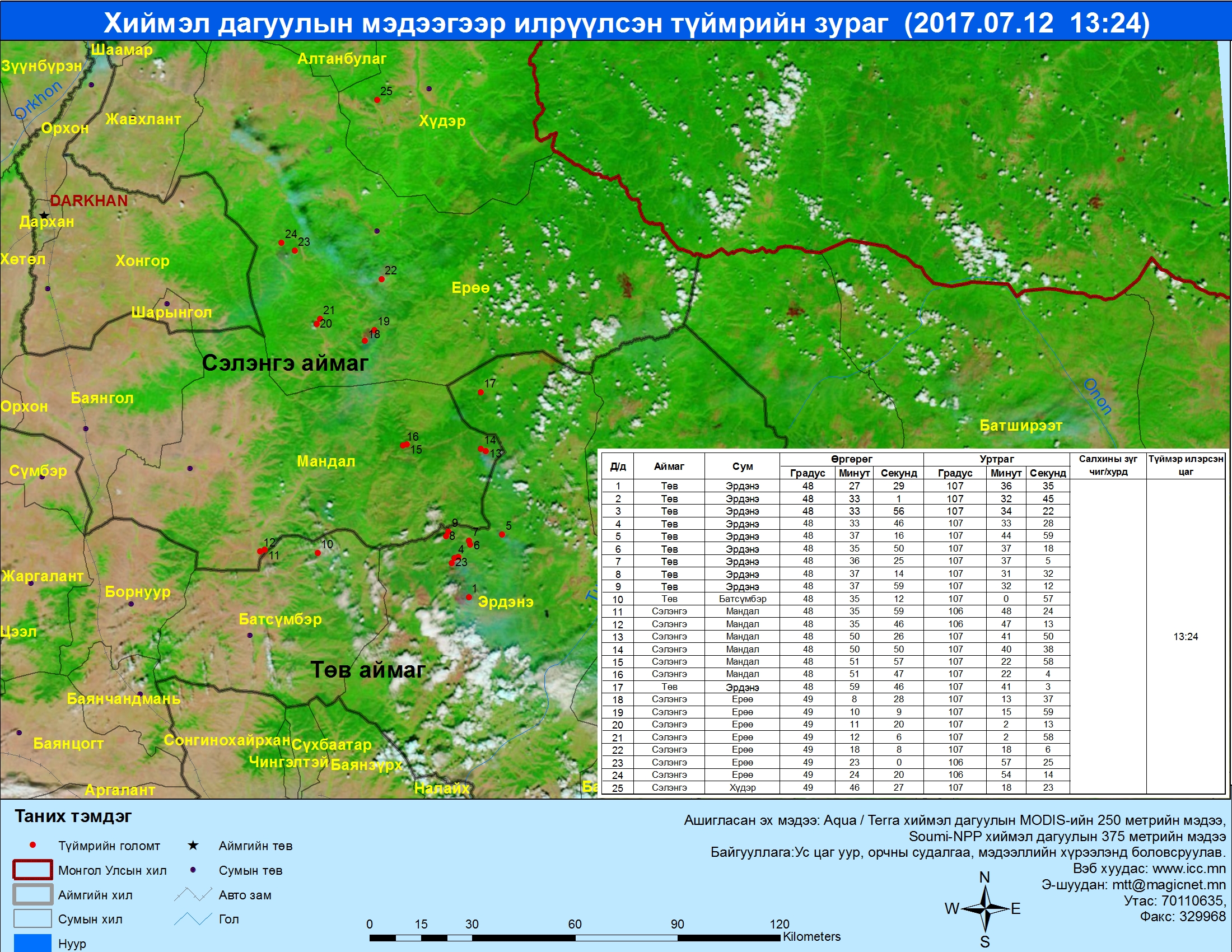Click the 'Төв аймаг' map label
This screenshot has width=1232, height=952.
(368, 669)
